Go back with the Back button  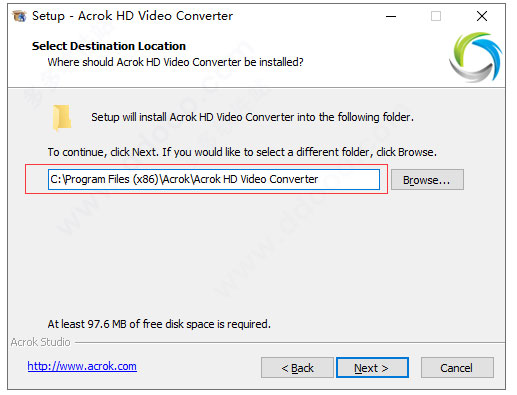(x=297, y=368)
